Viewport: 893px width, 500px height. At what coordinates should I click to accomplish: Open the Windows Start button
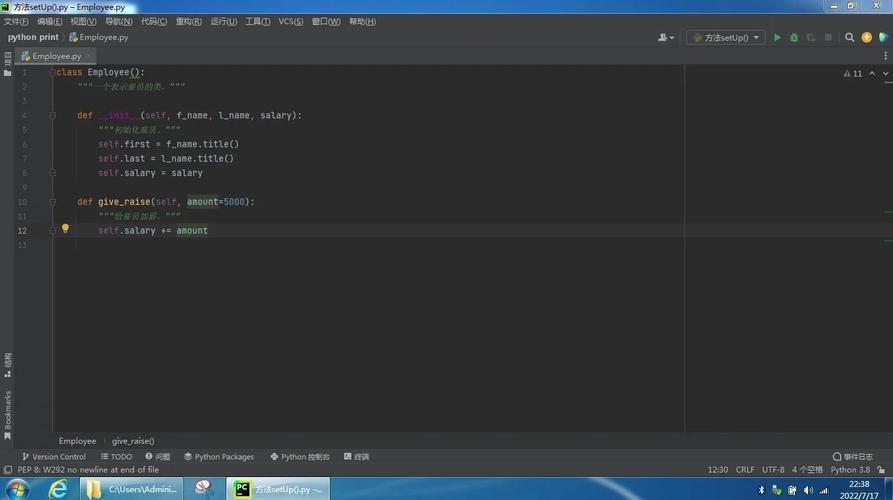tap(17, 489)
